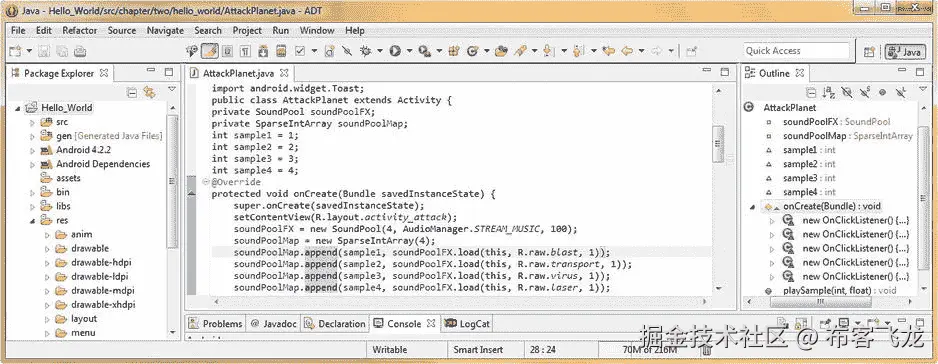Switch to the Problems tab
938x364 pixels.
pos(215,324)
